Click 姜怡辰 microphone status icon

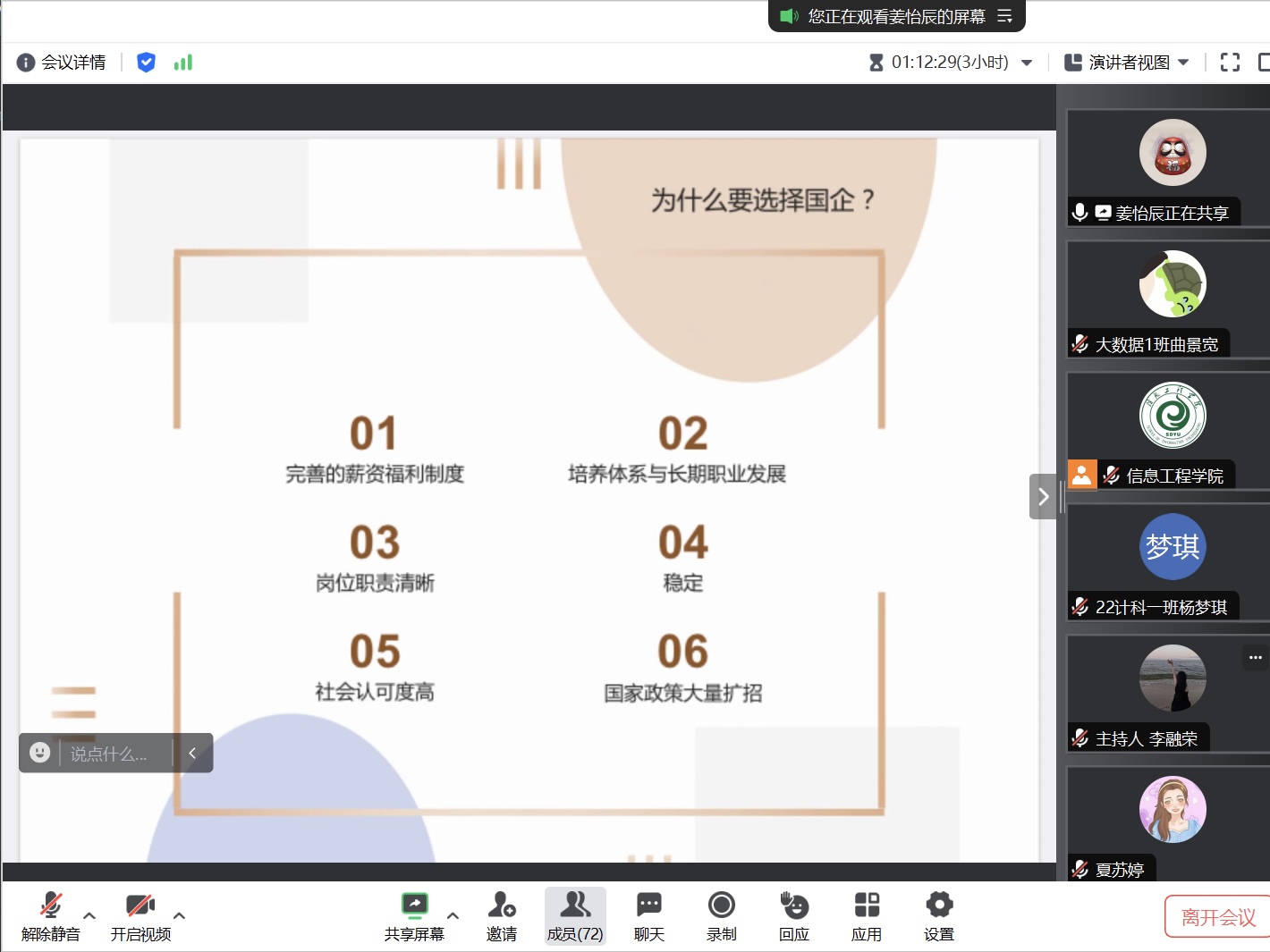click(1079, 213)
